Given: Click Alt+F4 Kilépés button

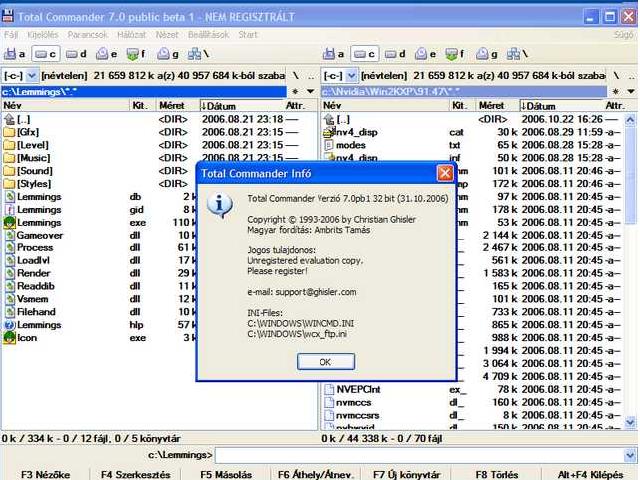Looking at the screenshot, I should (590, 475).
